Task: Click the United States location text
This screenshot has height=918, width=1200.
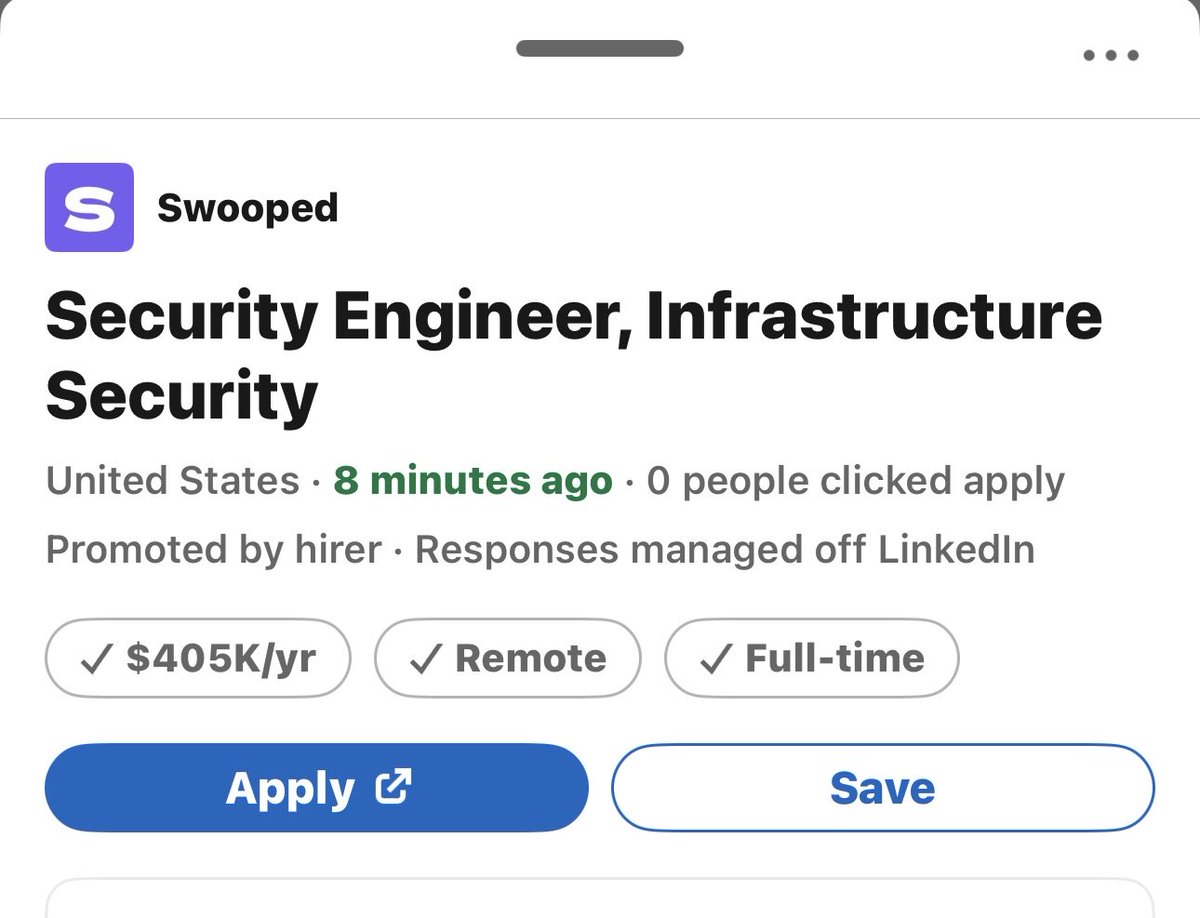Action: (172, 481)
